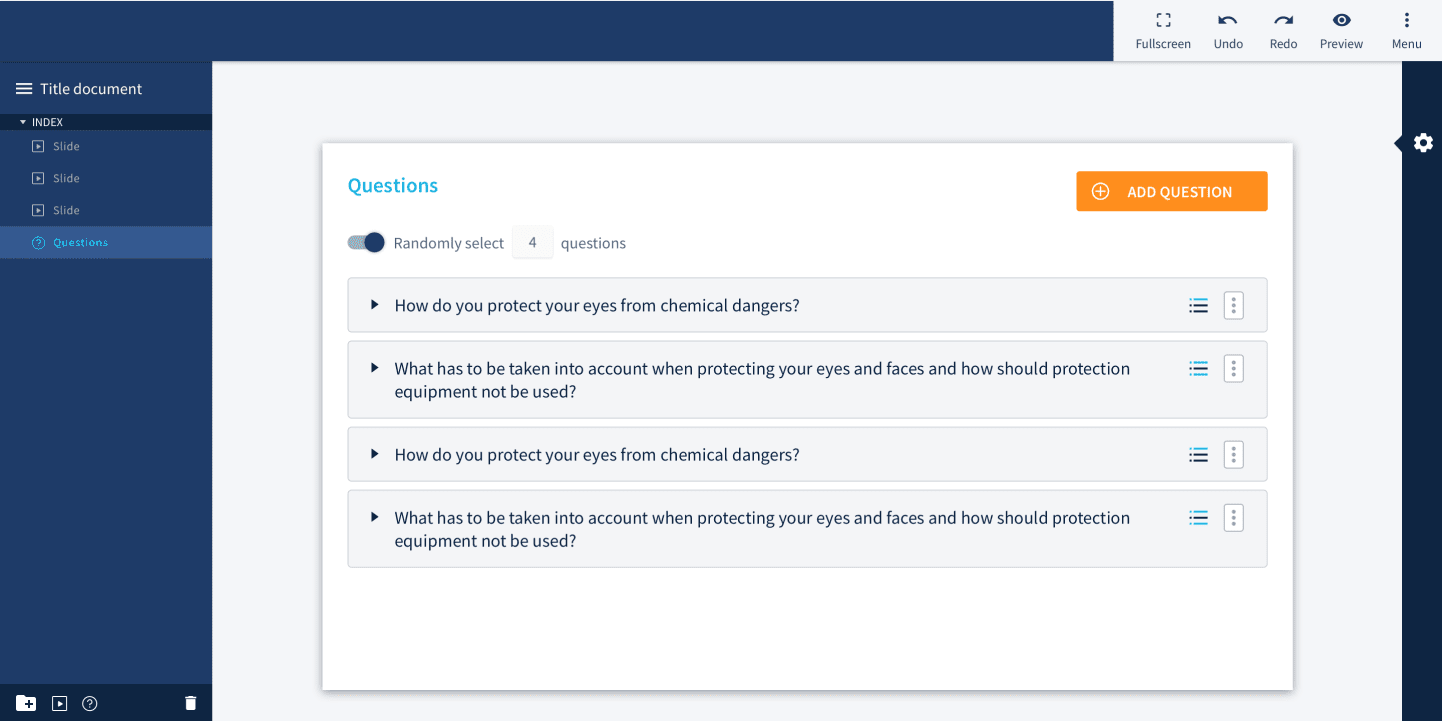Click the add slide icon in bottom bar
1442x721 pixels.
[x=60, y=703]
